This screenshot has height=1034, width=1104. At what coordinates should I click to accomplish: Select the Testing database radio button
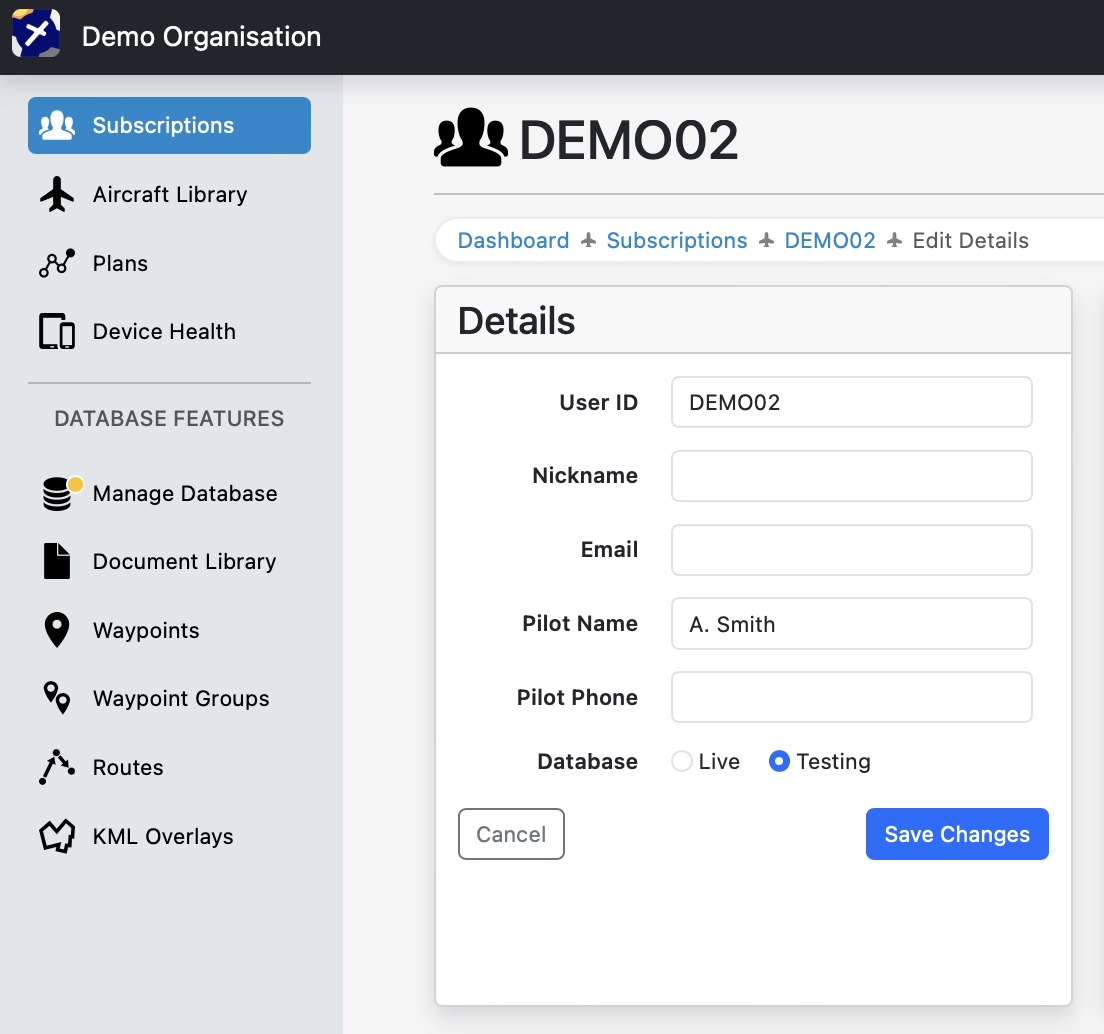coord(779,761)
